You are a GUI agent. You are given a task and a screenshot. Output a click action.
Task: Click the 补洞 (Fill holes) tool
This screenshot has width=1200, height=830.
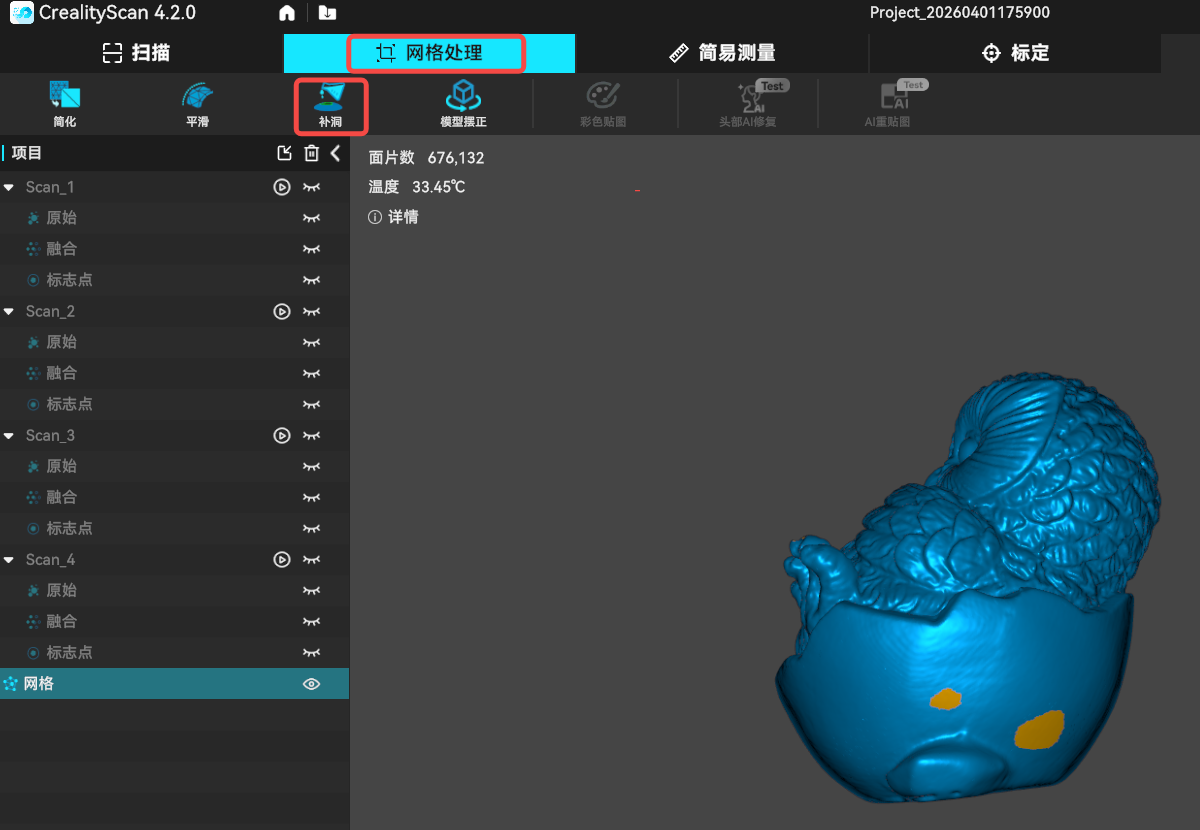tap(331, 104)
